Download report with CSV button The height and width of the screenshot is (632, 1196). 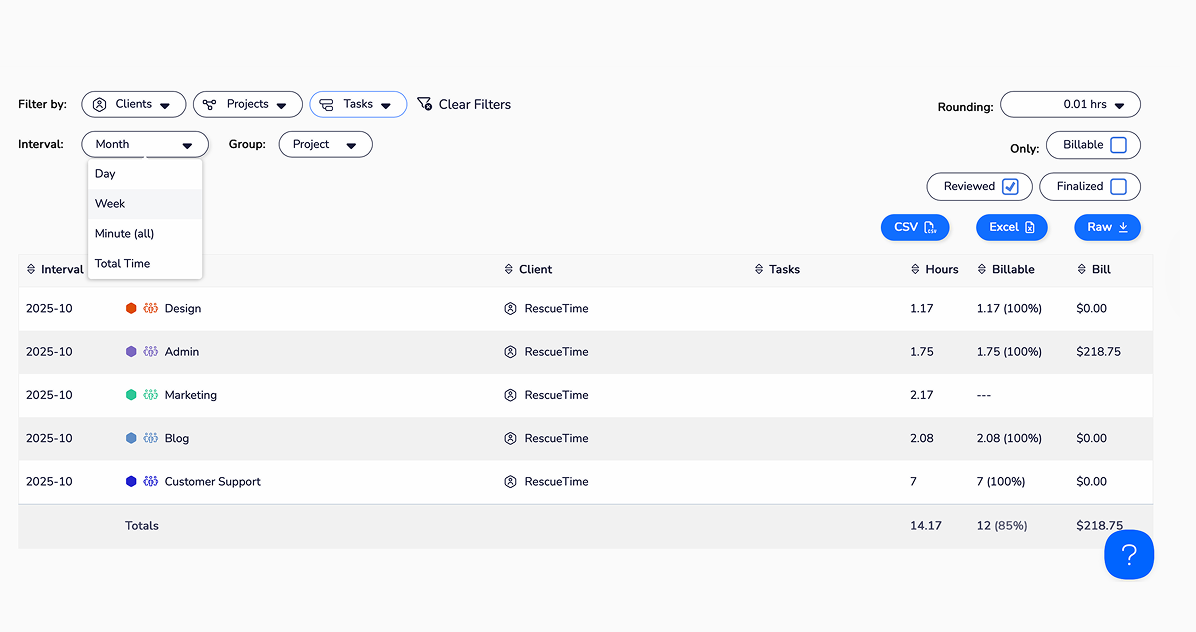click(914, 228)
